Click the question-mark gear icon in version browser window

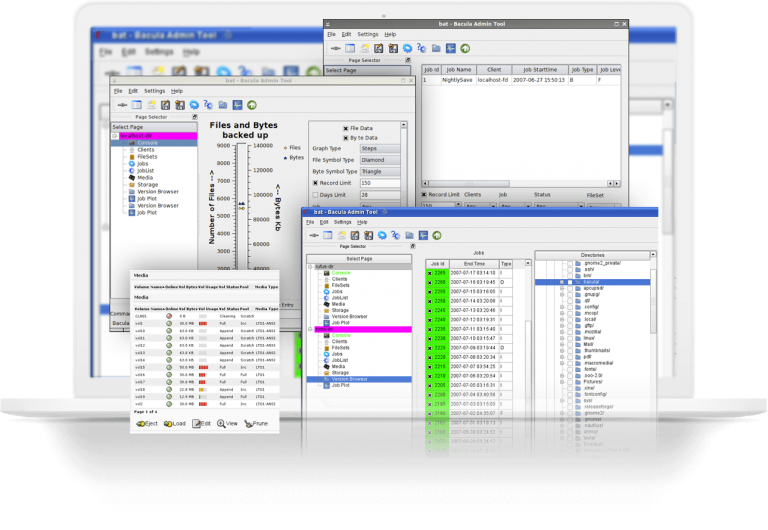(395, 236)
